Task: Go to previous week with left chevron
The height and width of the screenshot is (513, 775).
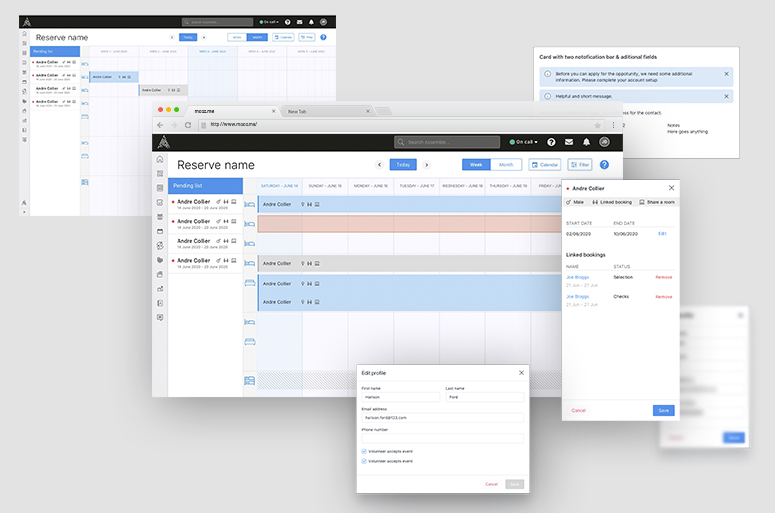Action: coord(379,165)
